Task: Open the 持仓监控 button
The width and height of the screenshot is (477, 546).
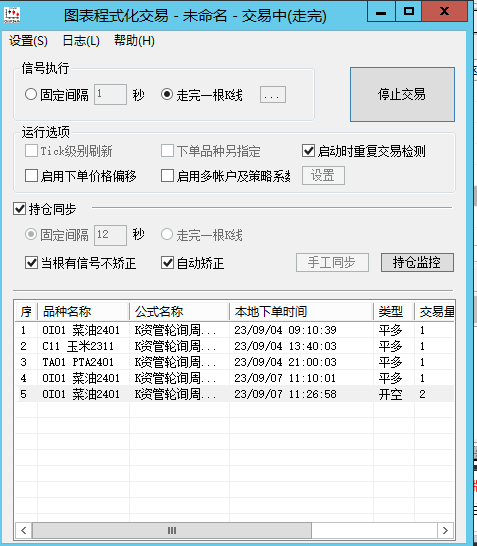Action: click(417, 262)
